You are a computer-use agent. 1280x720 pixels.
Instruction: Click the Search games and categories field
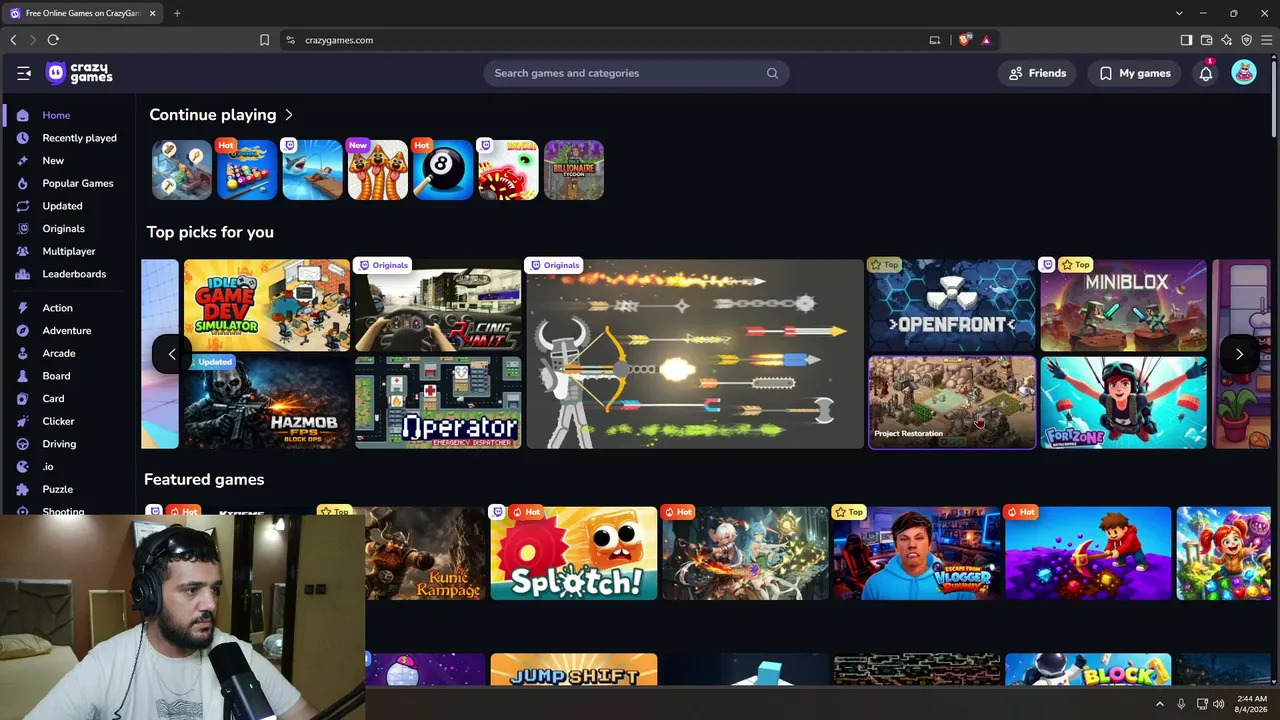tap(636, 73)
